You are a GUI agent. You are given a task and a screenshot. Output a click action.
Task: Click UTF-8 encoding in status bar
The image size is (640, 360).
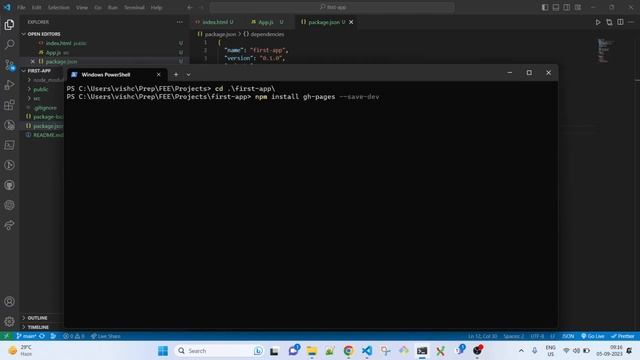537,336
